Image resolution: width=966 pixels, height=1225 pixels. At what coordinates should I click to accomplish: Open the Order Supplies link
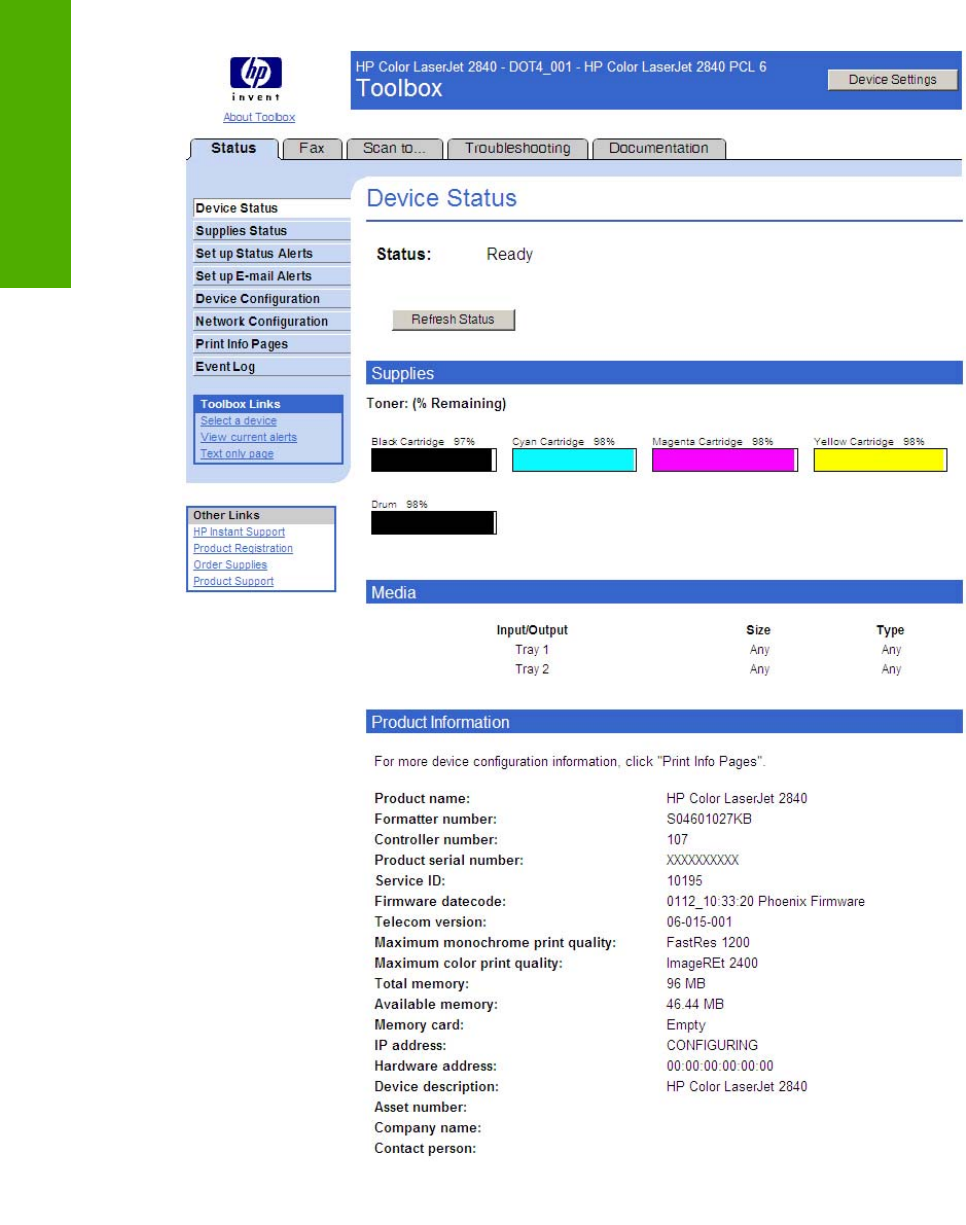pos(230,564)
